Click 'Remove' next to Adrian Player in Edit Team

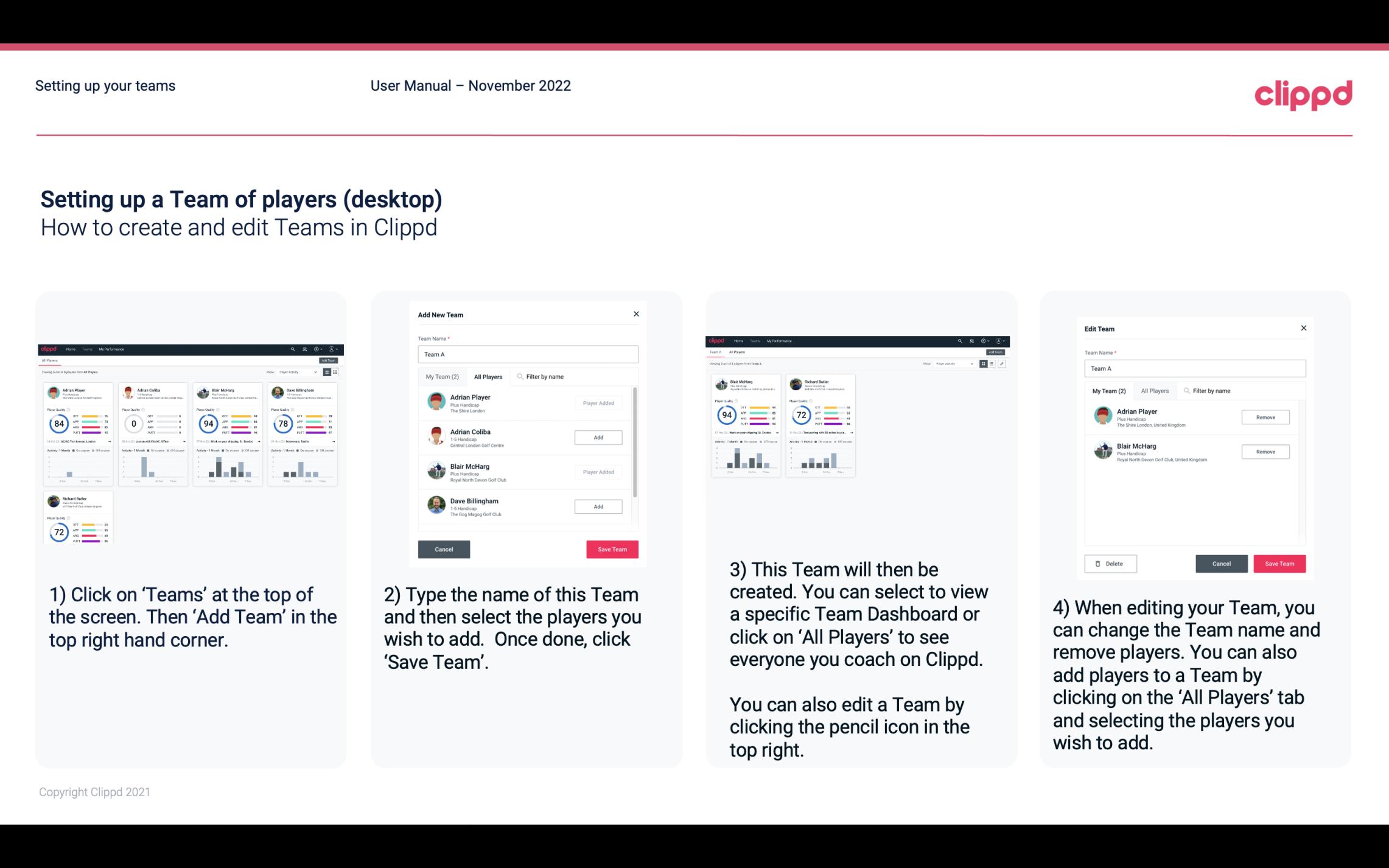(1265, 417)
